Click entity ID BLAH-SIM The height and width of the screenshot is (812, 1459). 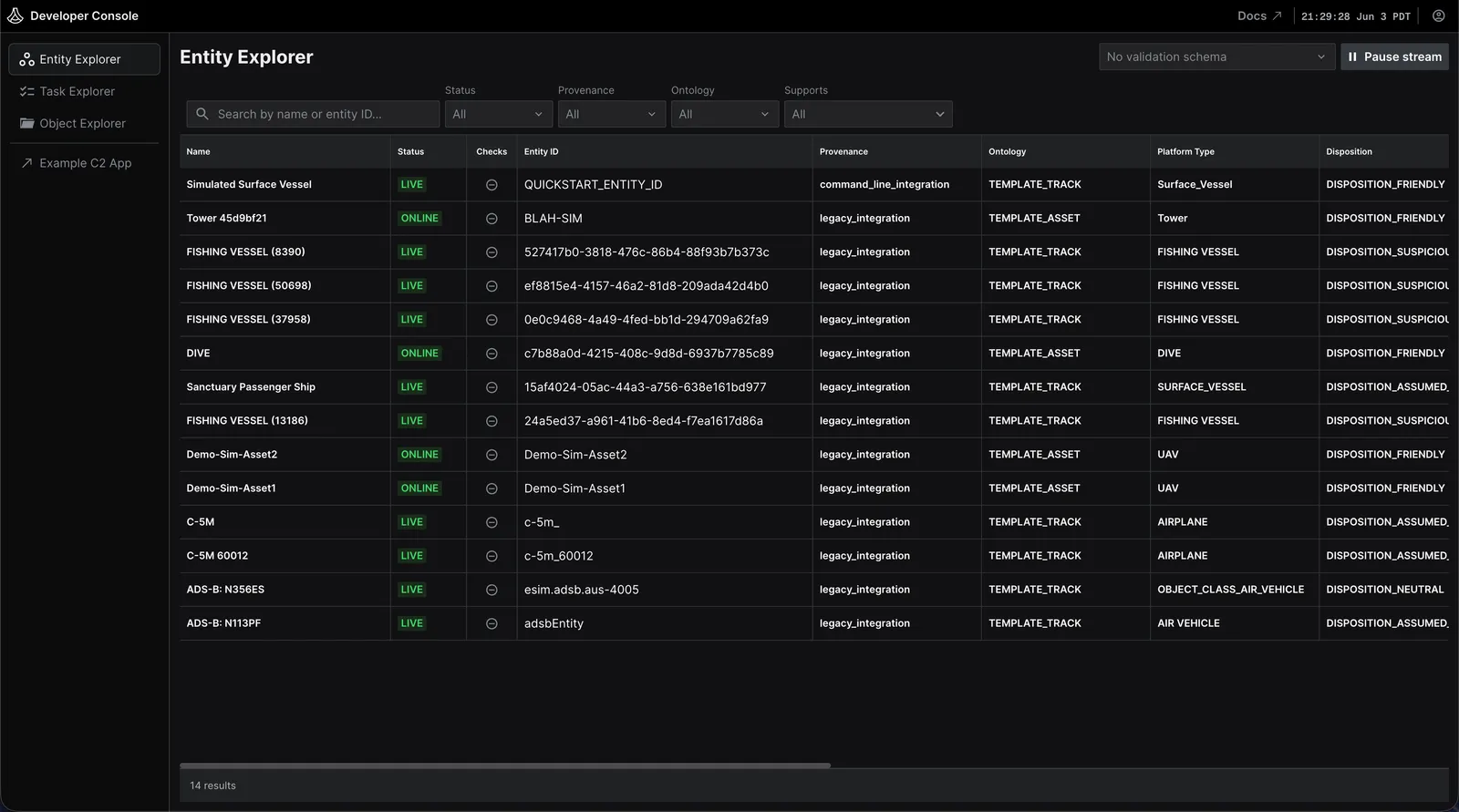553,218
